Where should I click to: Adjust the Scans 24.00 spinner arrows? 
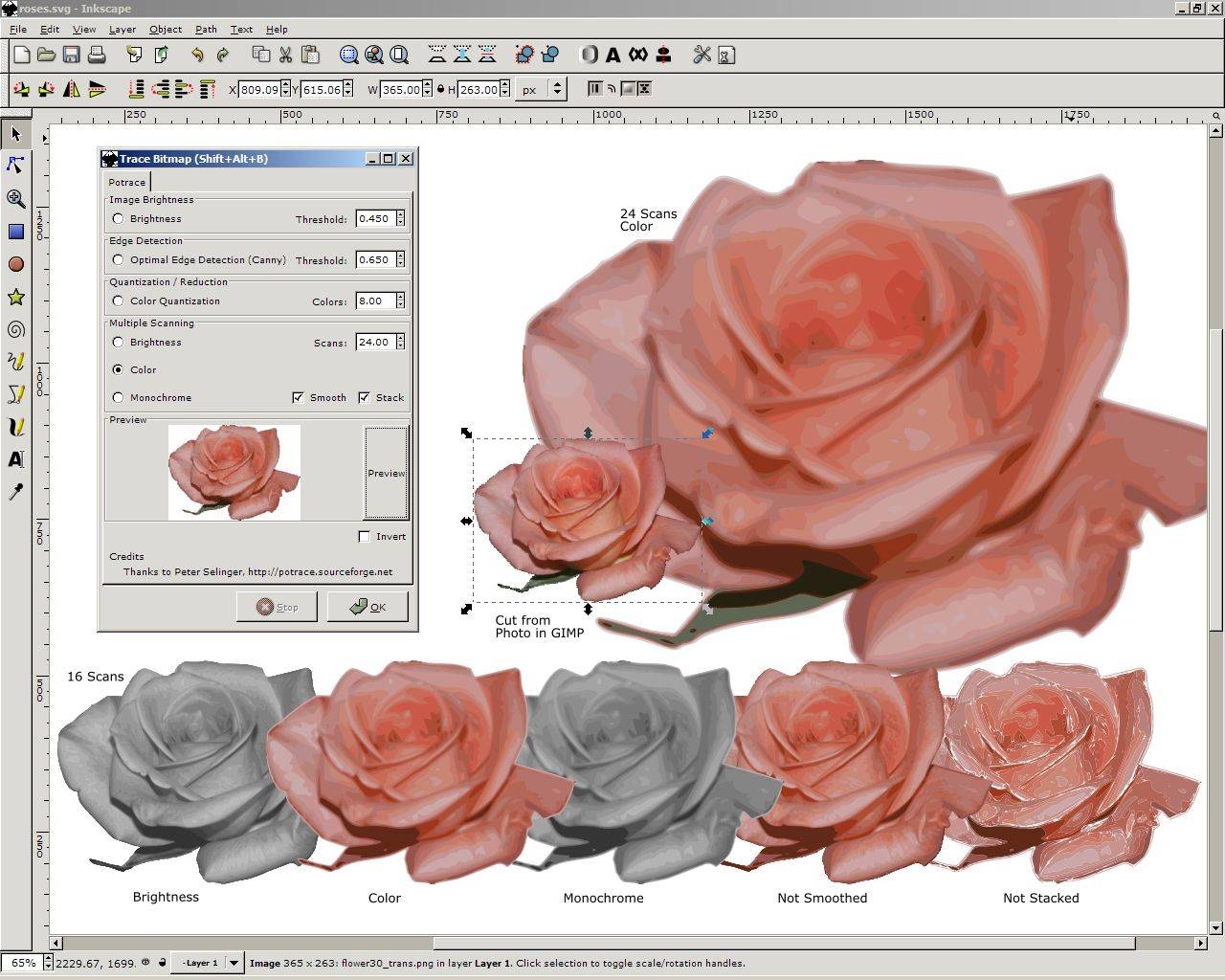(400, 342)
